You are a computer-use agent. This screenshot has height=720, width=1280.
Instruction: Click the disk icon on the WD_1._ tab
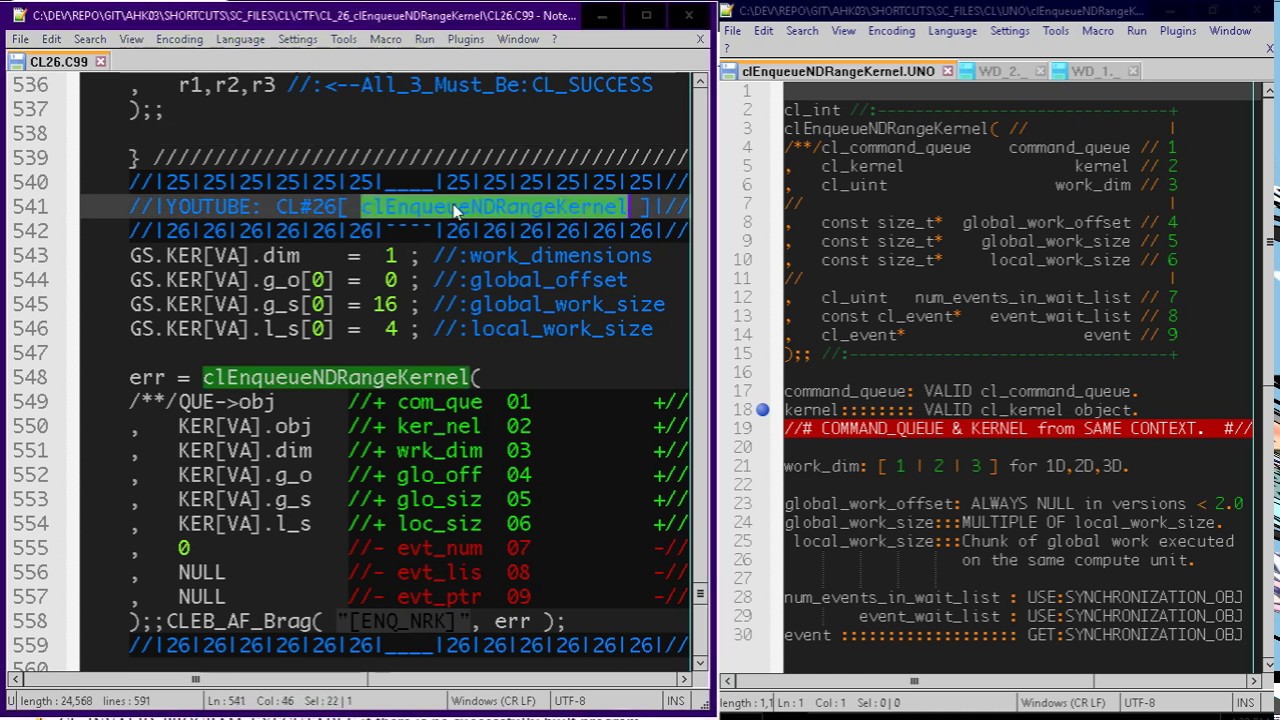[1059, 72]
